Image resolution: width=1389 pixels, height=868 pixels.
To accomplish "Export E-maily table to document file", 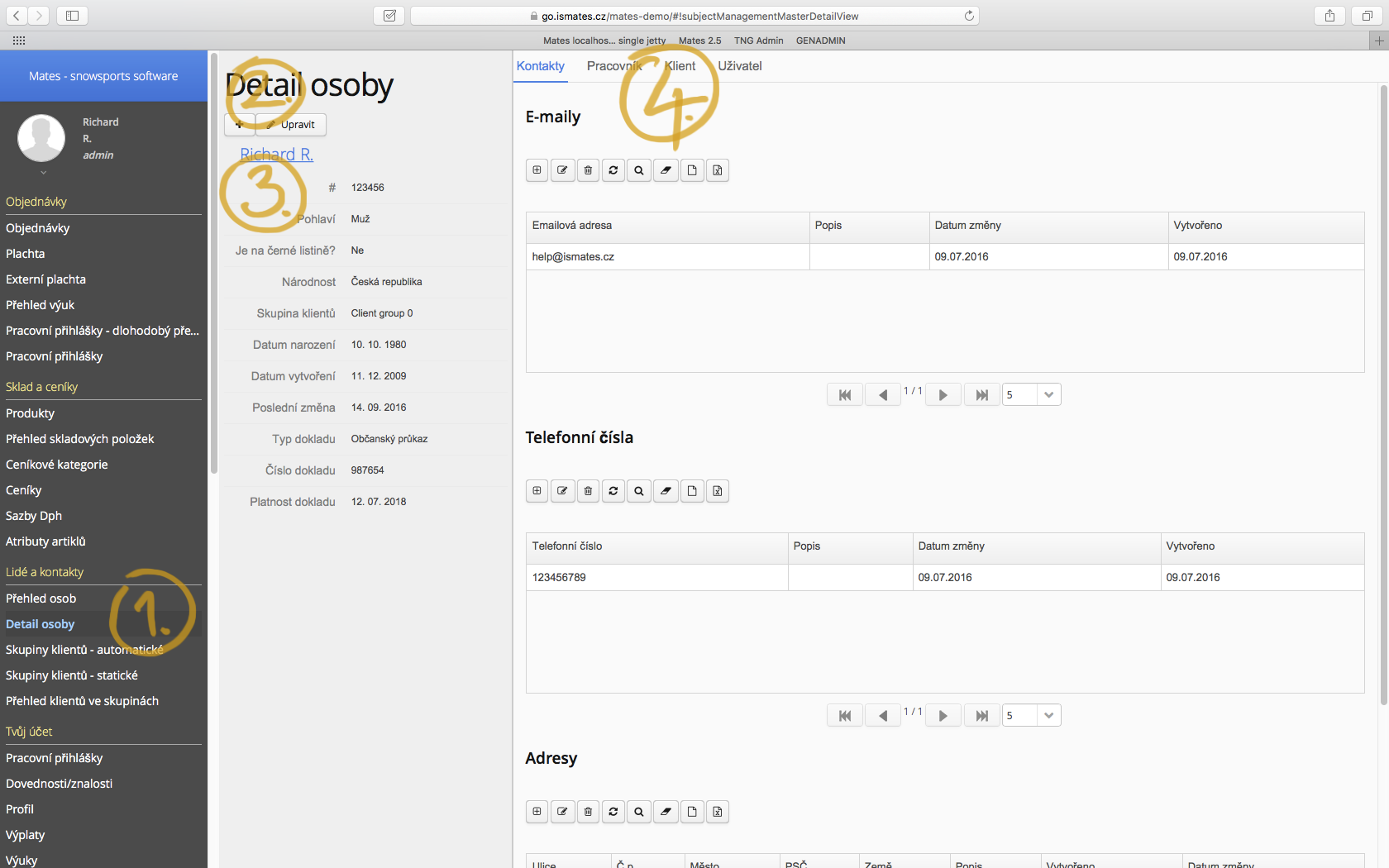I will 692,170.
